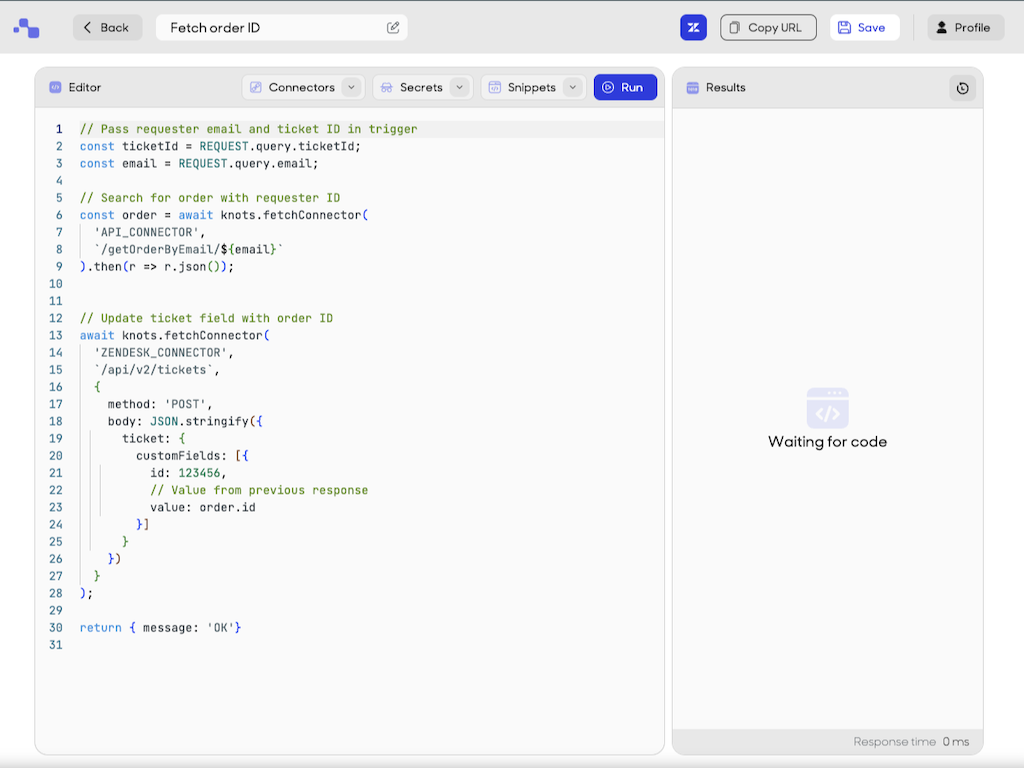Open execution history via the clock icon
Screen dimensions: 1024x768
[x=962, y=88]
